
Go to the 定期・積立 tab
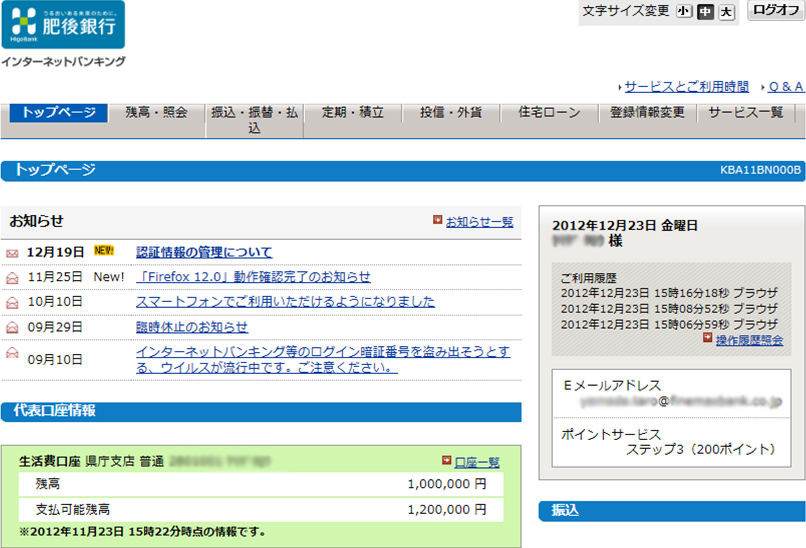(353, 113)
